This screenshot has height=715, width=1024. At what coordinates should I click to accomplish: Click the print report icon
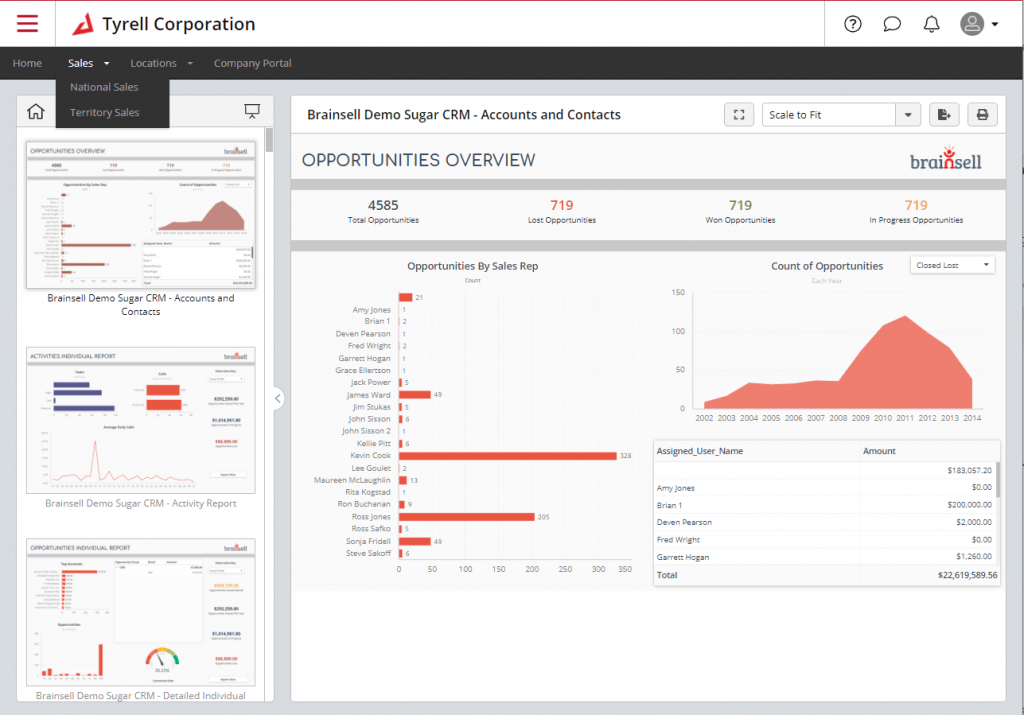[x=982, y=115]
